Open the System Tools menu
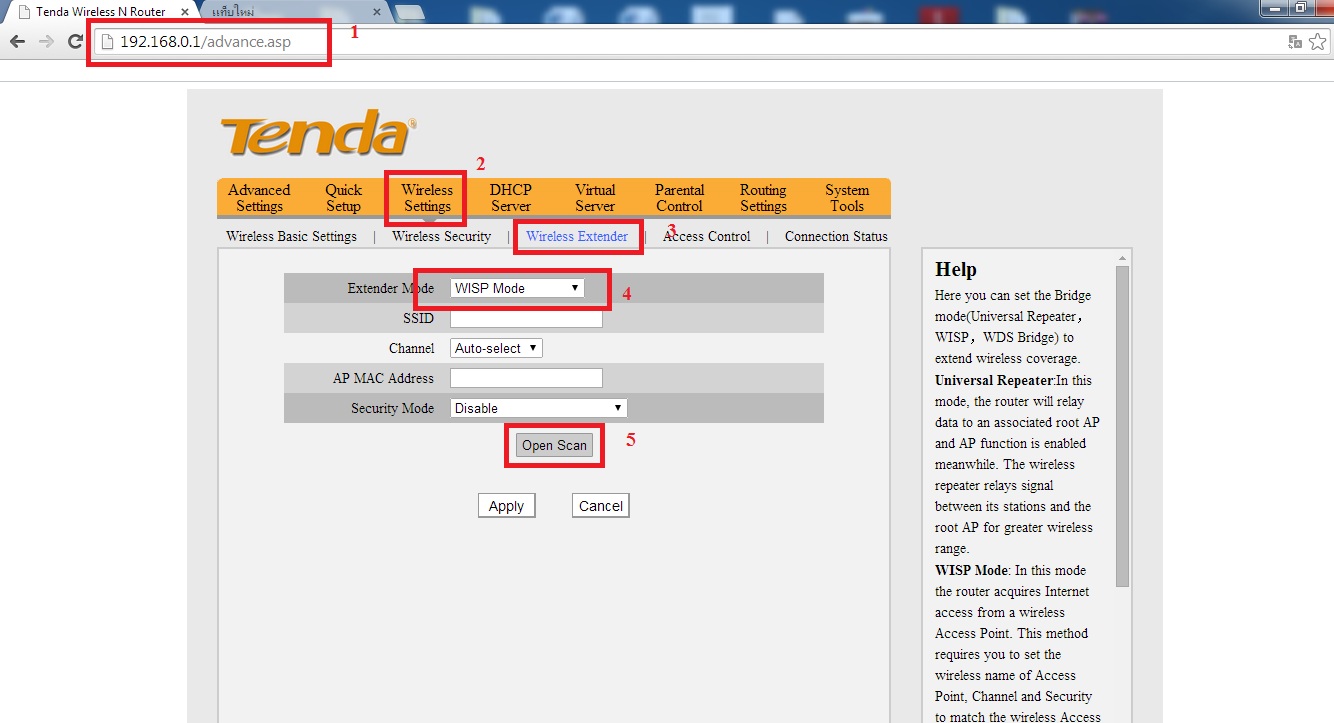 click(x=847, y=198)
